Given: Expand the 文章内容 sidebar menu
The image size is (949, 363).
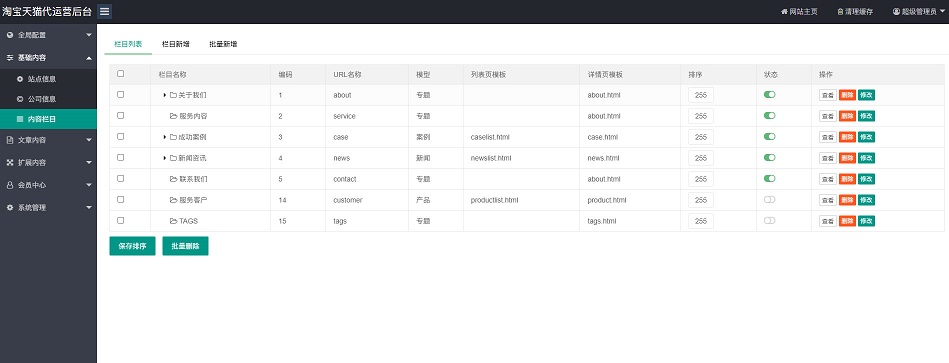Looking at the screenshot, I should [48, 140].
